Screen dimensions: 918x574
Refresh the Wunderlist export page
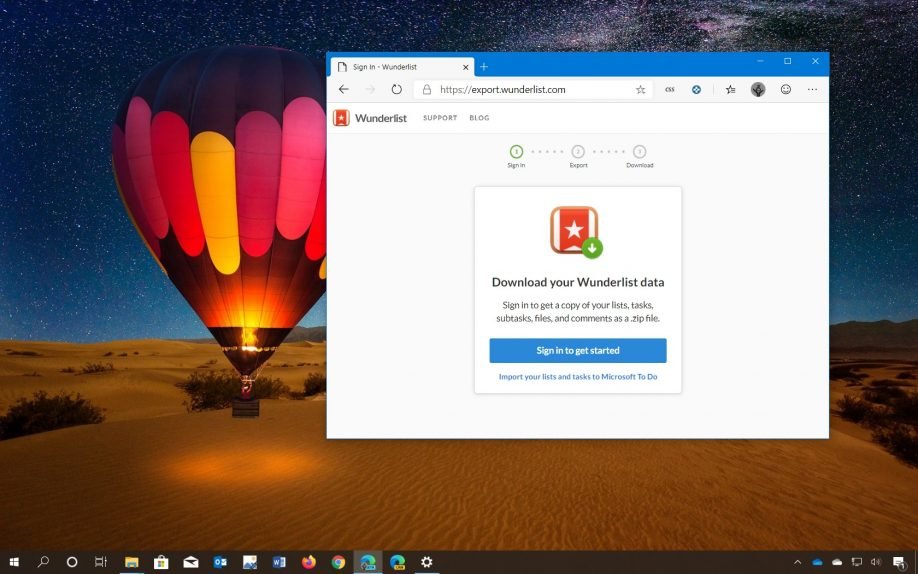(396, 89)
